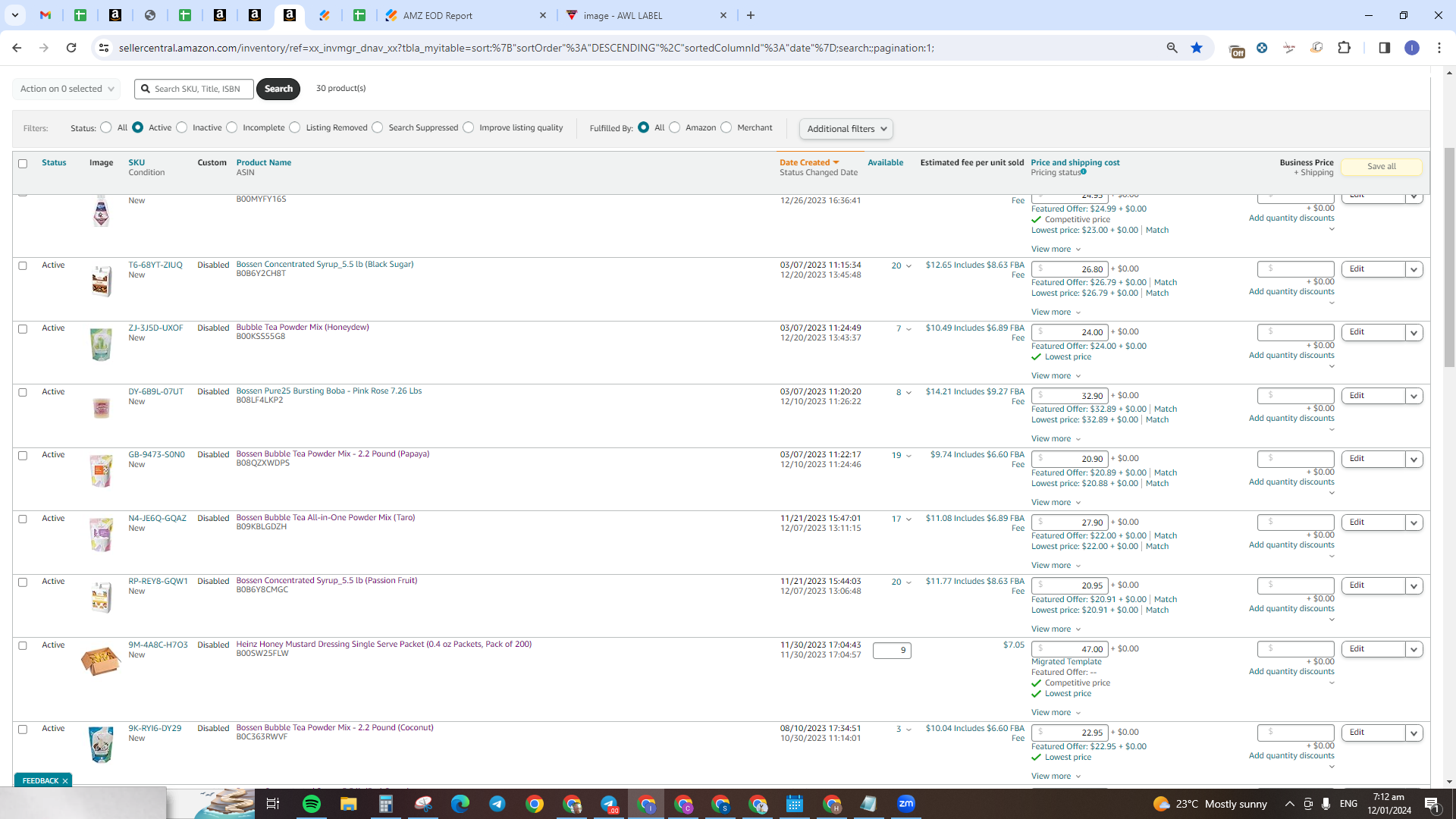Select Fulfilled By Merchant radio

point(726,127)
